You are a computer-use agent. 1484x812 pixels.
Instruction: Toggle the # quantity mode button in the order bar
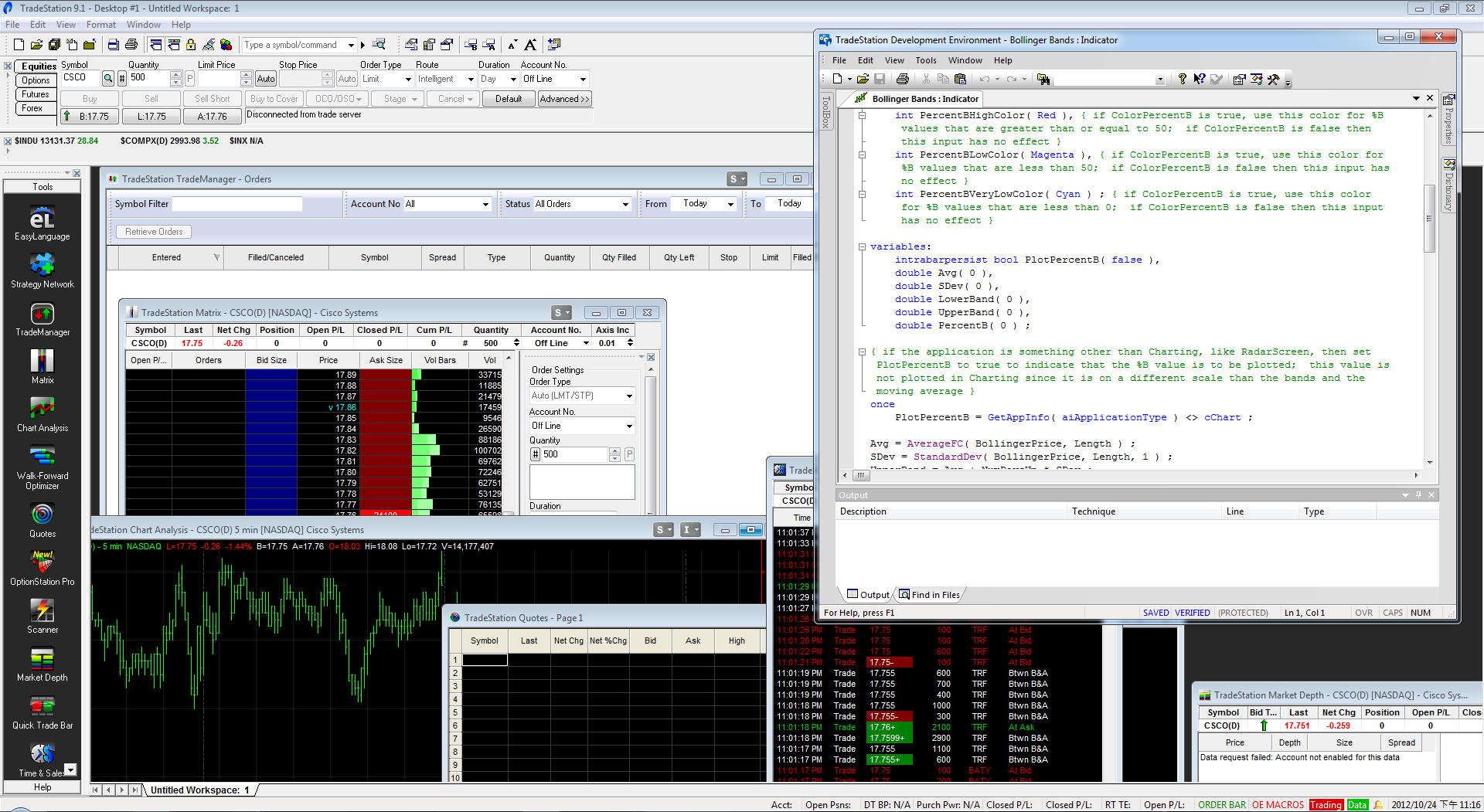pos(121,78)
